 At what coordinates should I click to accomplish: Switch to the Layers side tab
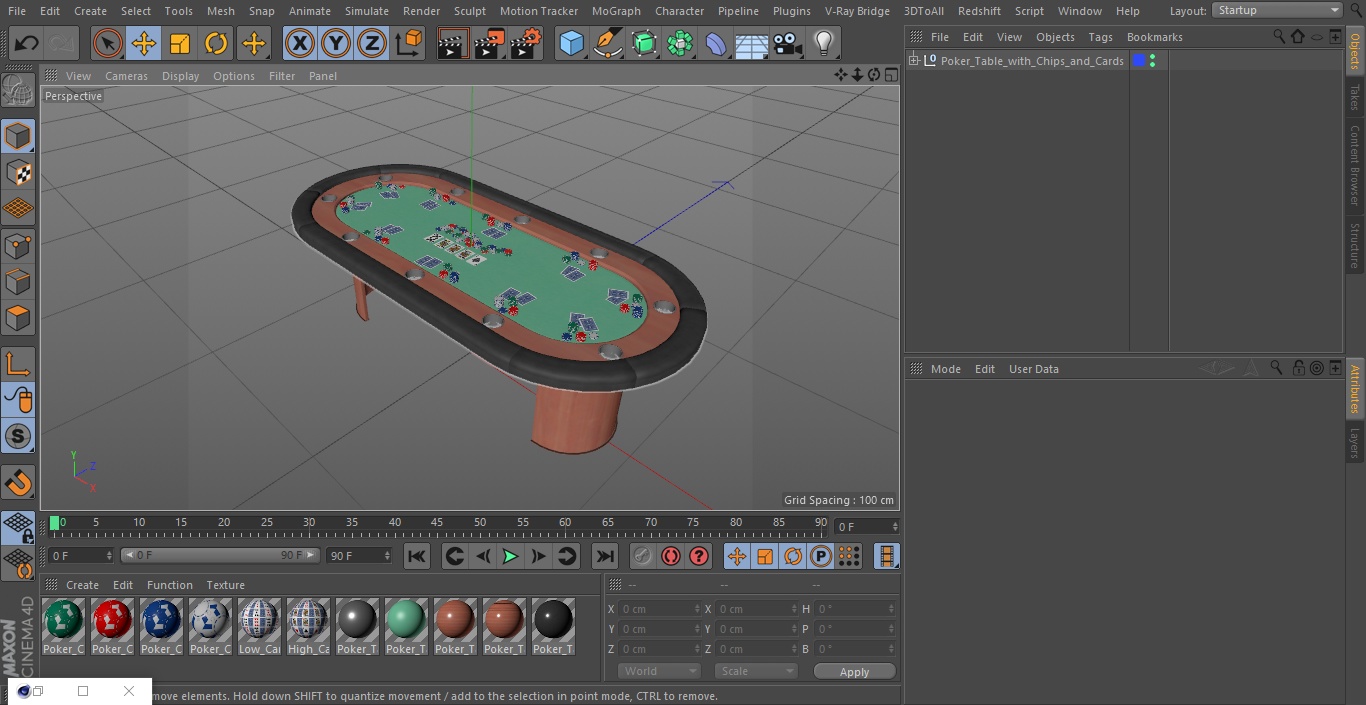click(x=1355, y=443)
